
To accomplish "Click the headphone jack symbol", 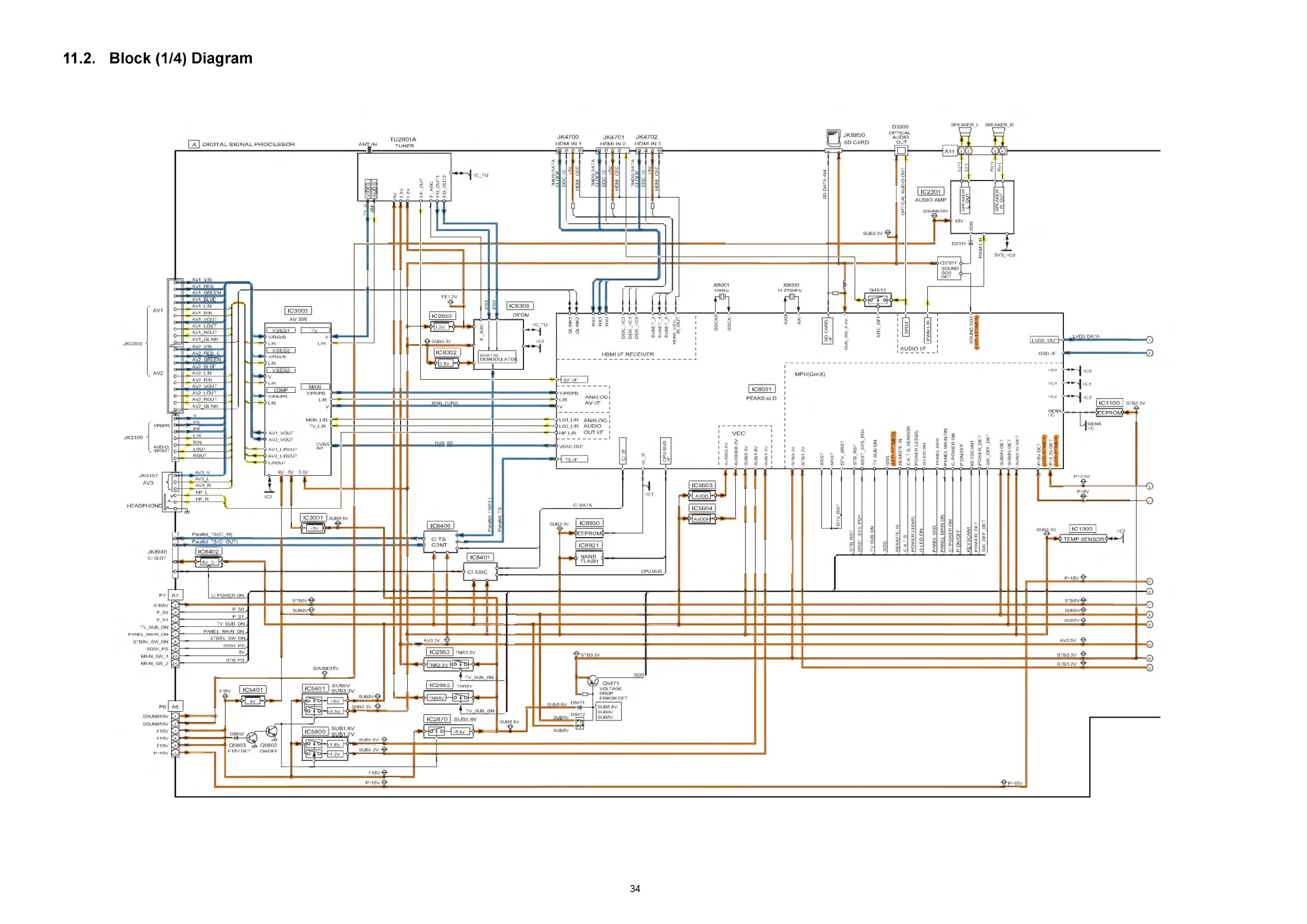I will (x=171, y=502).
